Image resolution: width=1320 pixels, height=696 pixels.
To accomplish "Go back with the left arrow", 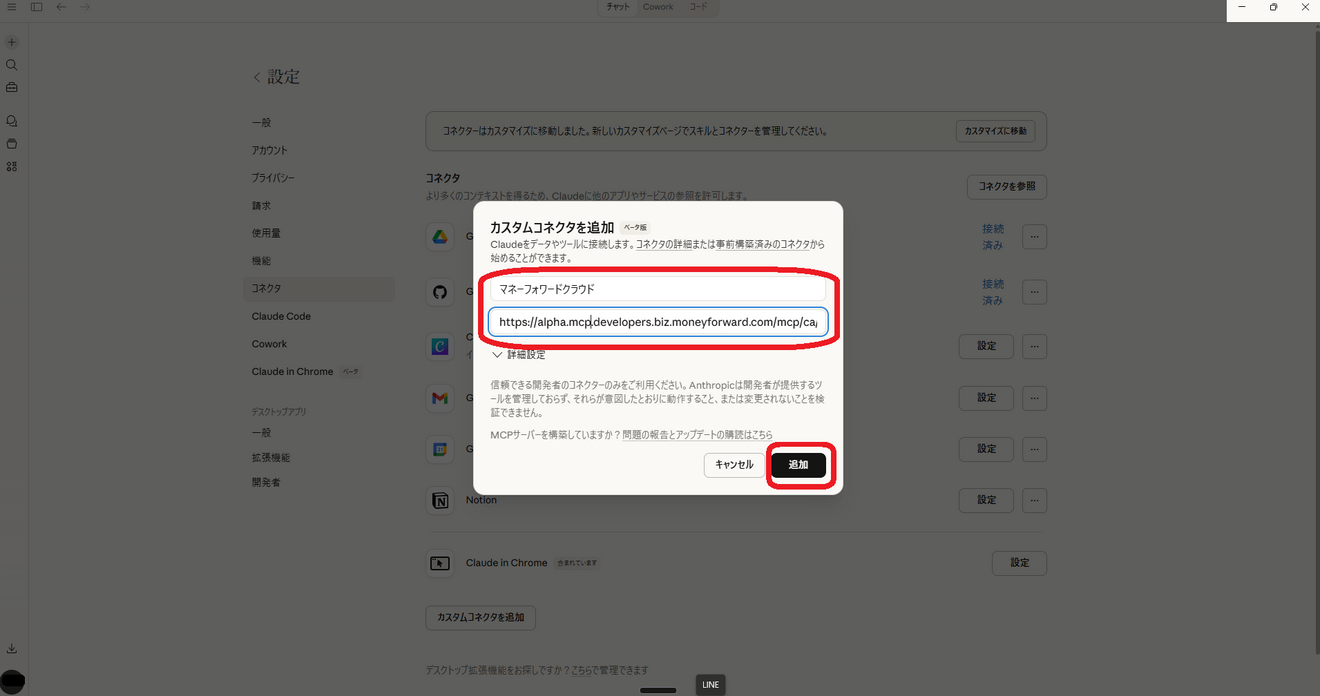I will pyautogui.click(x=61, y=7).
